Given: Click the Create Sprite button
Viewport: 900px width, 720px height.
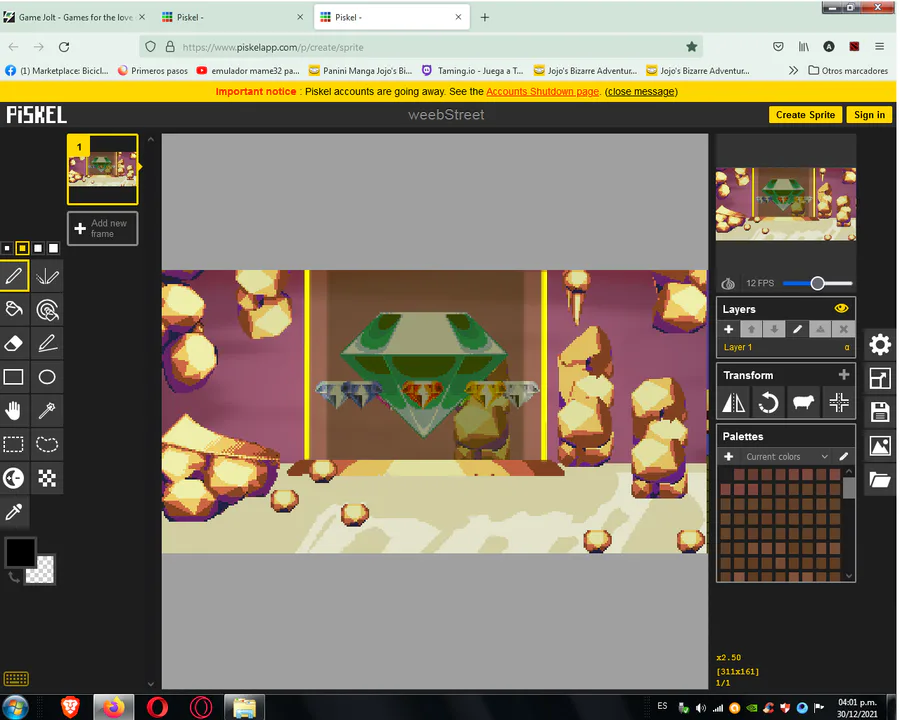Looking at the screenshot, I should (805, 115).
